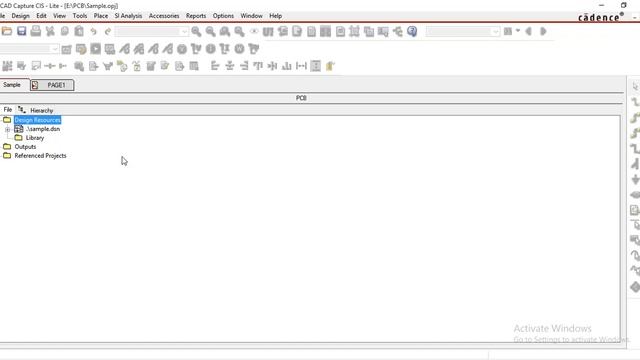Run Design Rules Check icon
Image resolution: width=640 pixels, height=360 pixels.
click(x=297, y=31)
